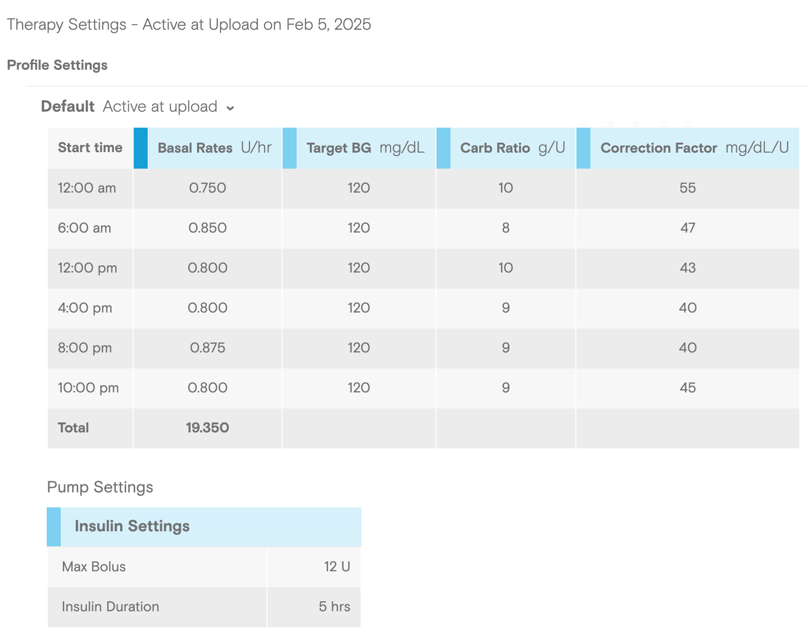
Task: Click the Default profile name
Action: [68, 107]
